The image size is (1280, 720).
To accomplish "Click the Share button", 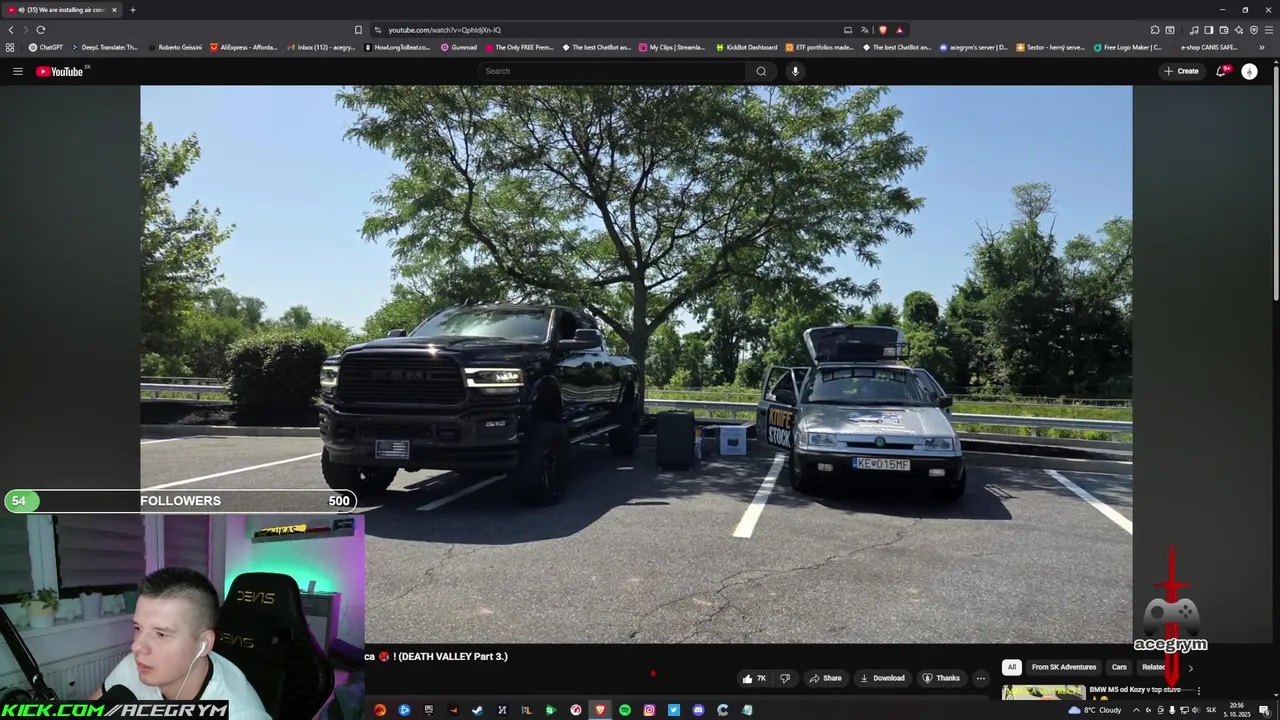I will click(825, 678).
